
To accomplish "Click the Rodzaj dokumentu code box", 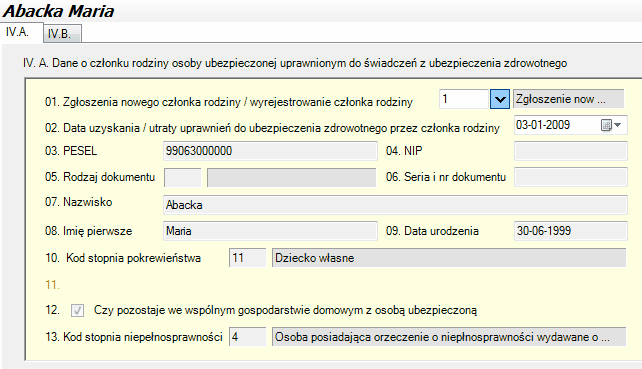I will pos(183,177).
